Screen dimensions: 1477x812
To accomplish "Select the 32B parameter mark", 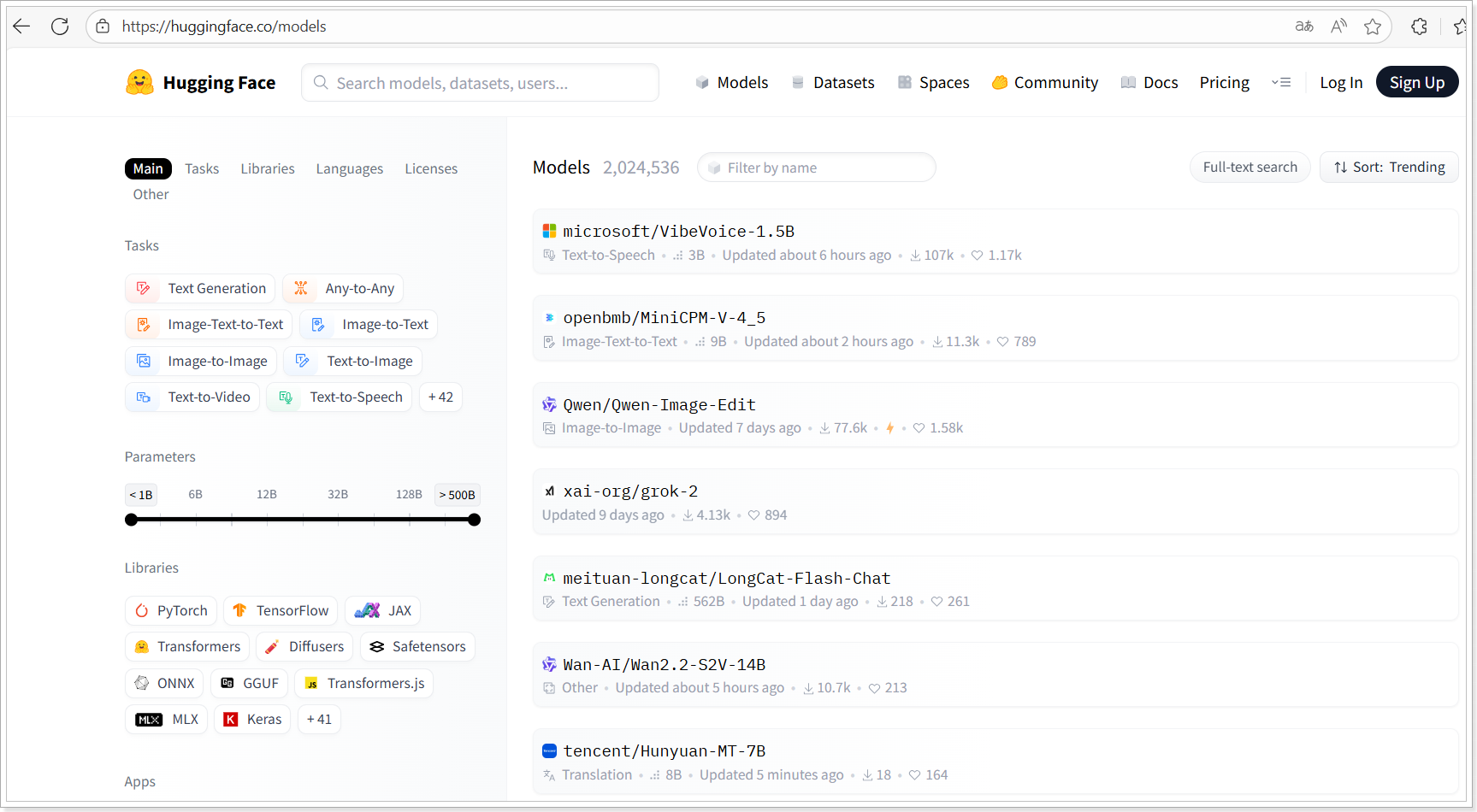I will pyautogui.click(x=338, y=494).
